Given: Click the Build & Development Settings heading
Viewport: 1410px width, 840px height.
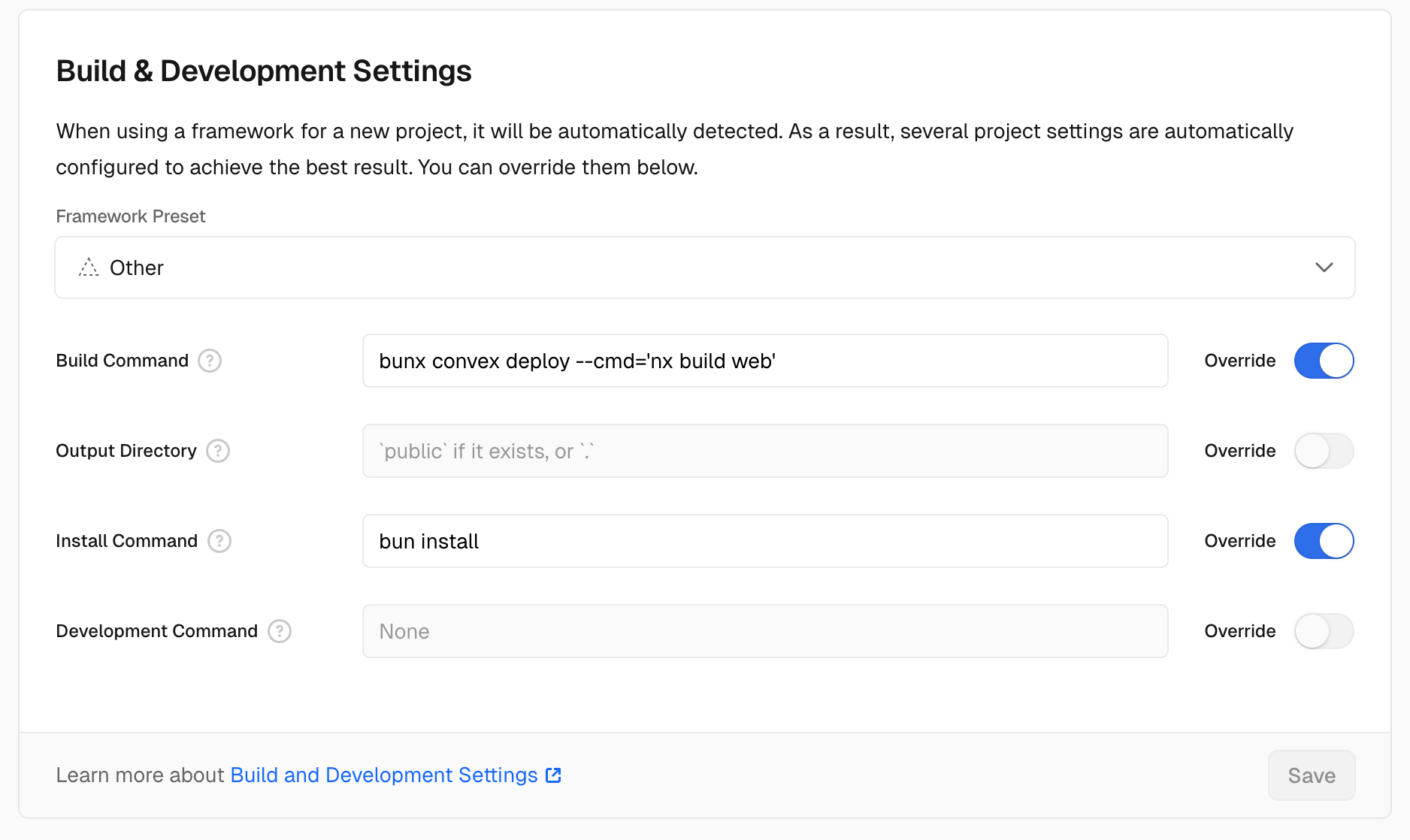Looking at the screenshot, I should pyautogui.click(x=264, y=71).
